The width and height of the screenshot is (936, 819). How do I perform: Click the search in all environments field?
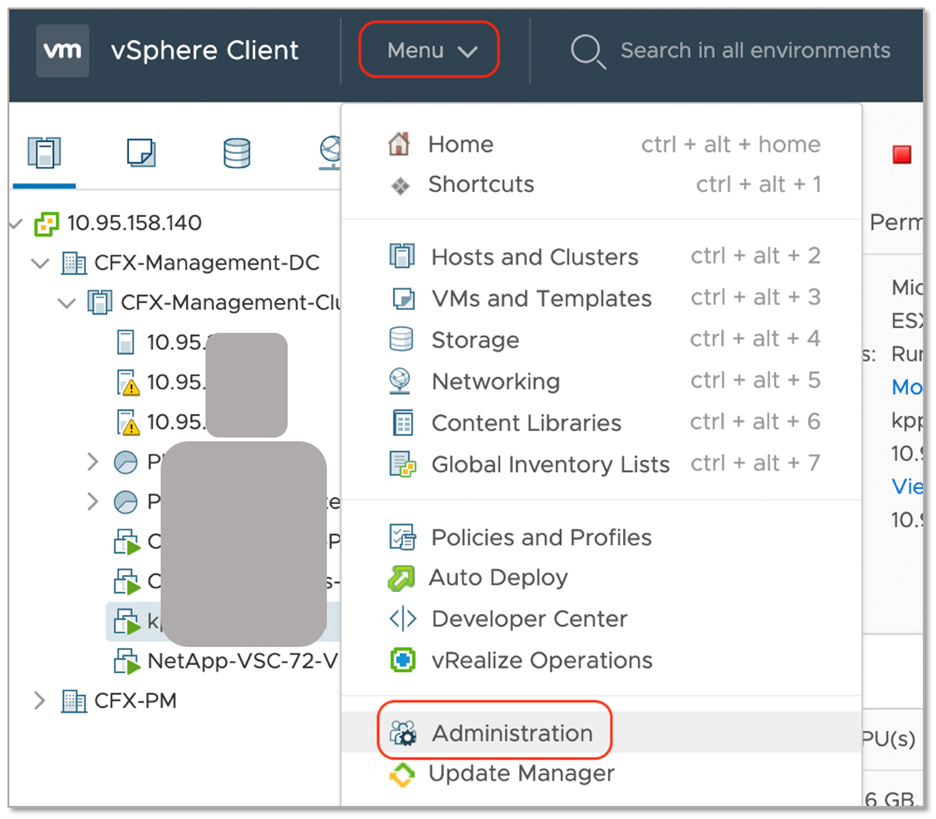(754, 50)
